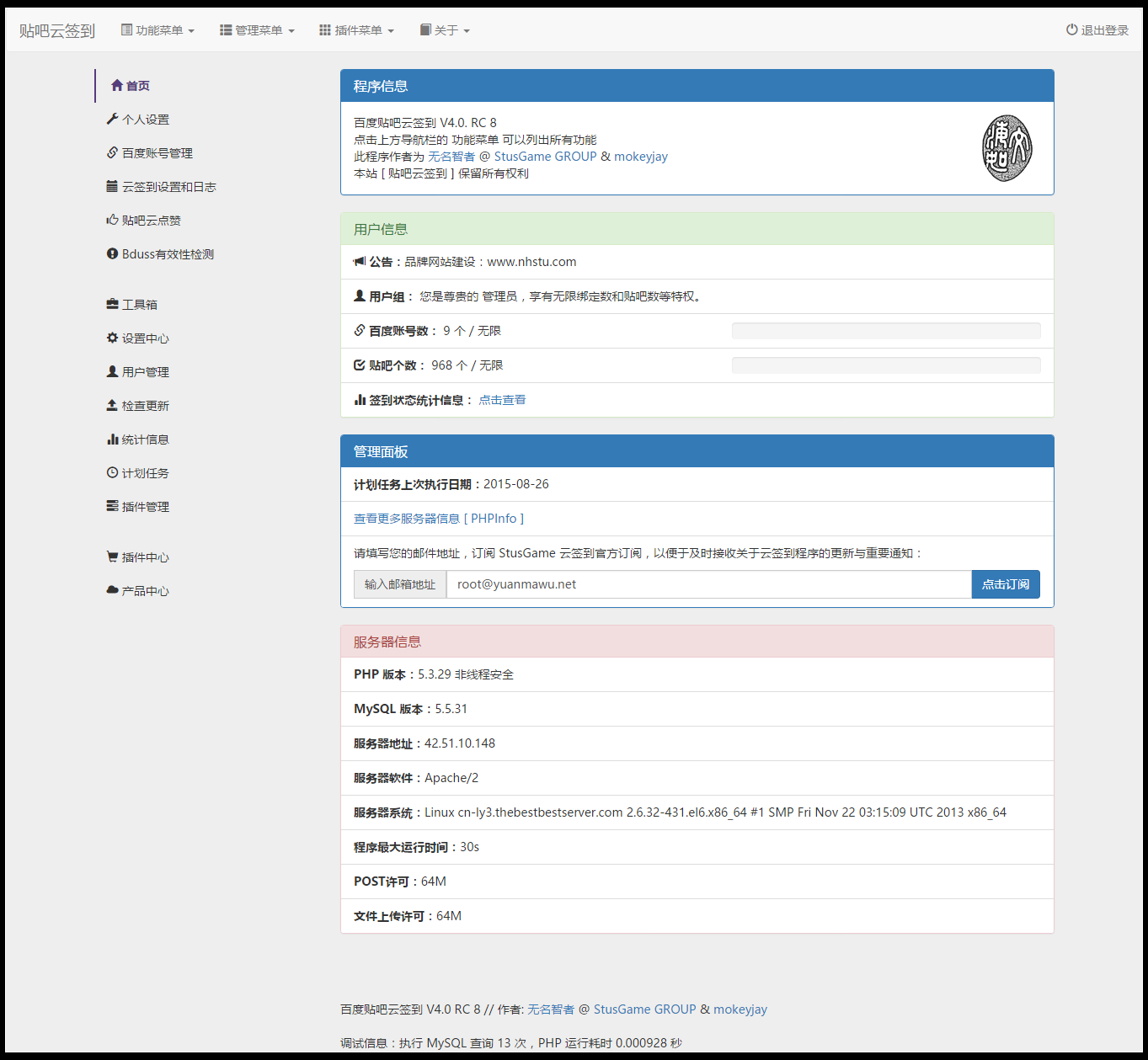1148x1060 pixels.
Task: Click the thumbs-up icon for 贴吧云点赞
Action: pyautogui.click(x=112, y=220)
